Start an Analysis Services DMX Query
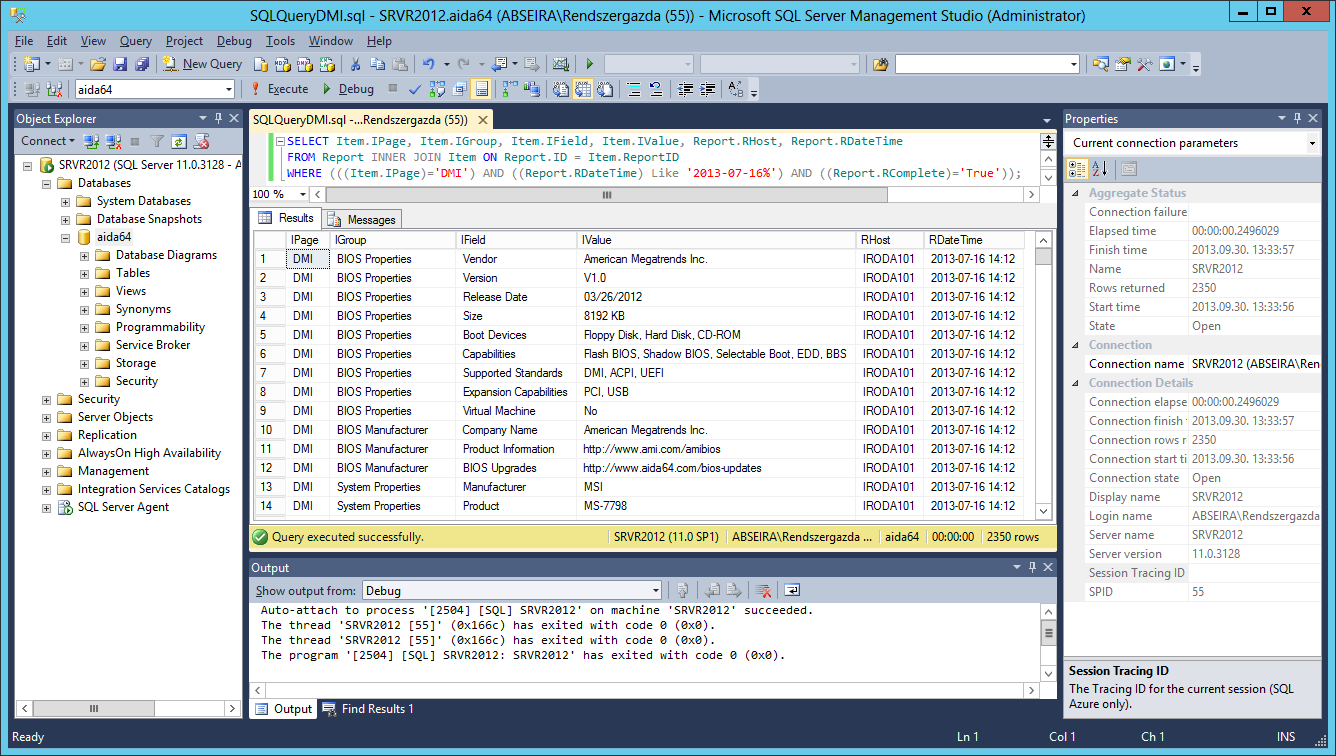 (x=304, y=63)
